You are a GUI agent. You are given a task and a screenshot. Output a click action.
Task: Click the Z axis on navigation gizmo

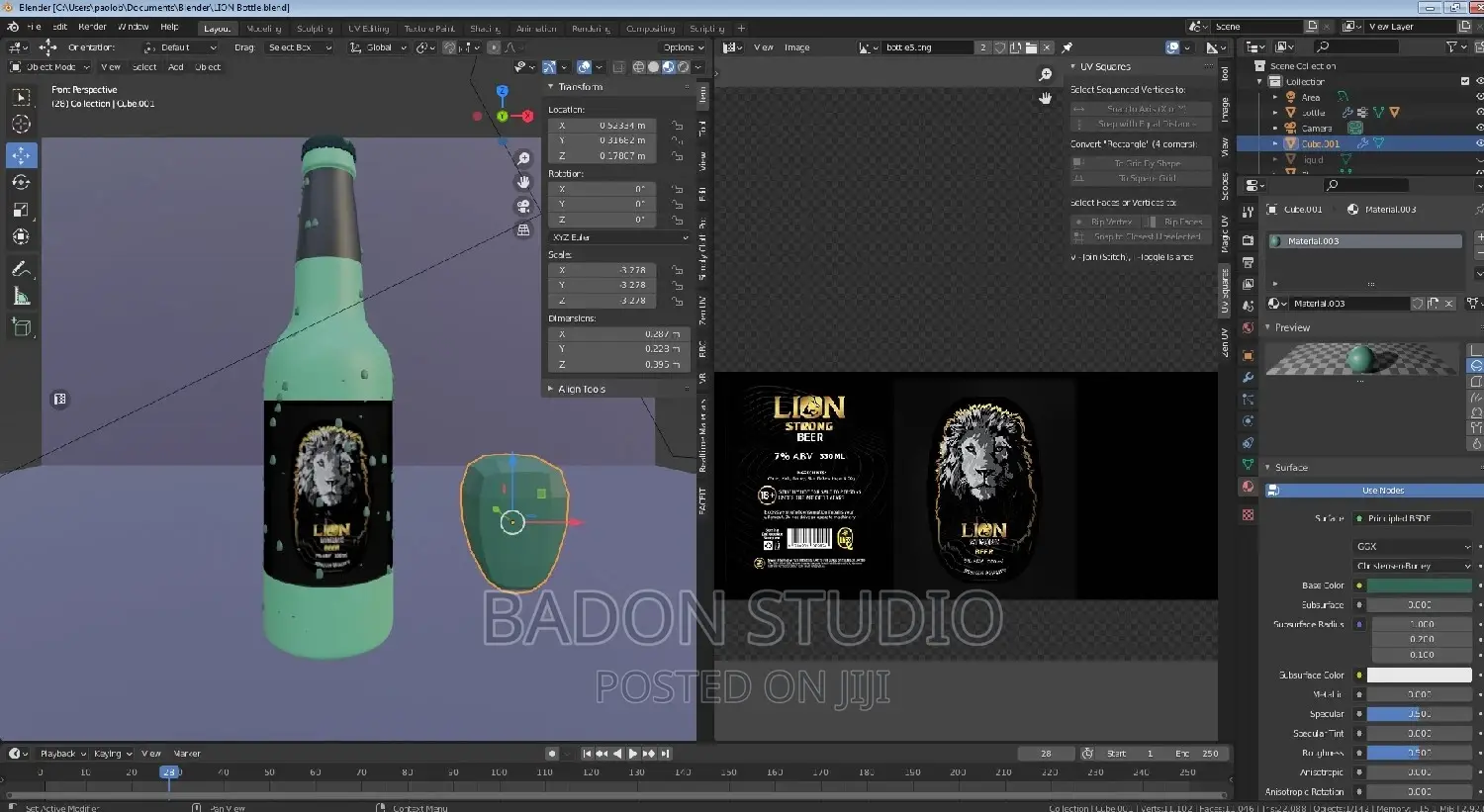(x=502, y=91)
